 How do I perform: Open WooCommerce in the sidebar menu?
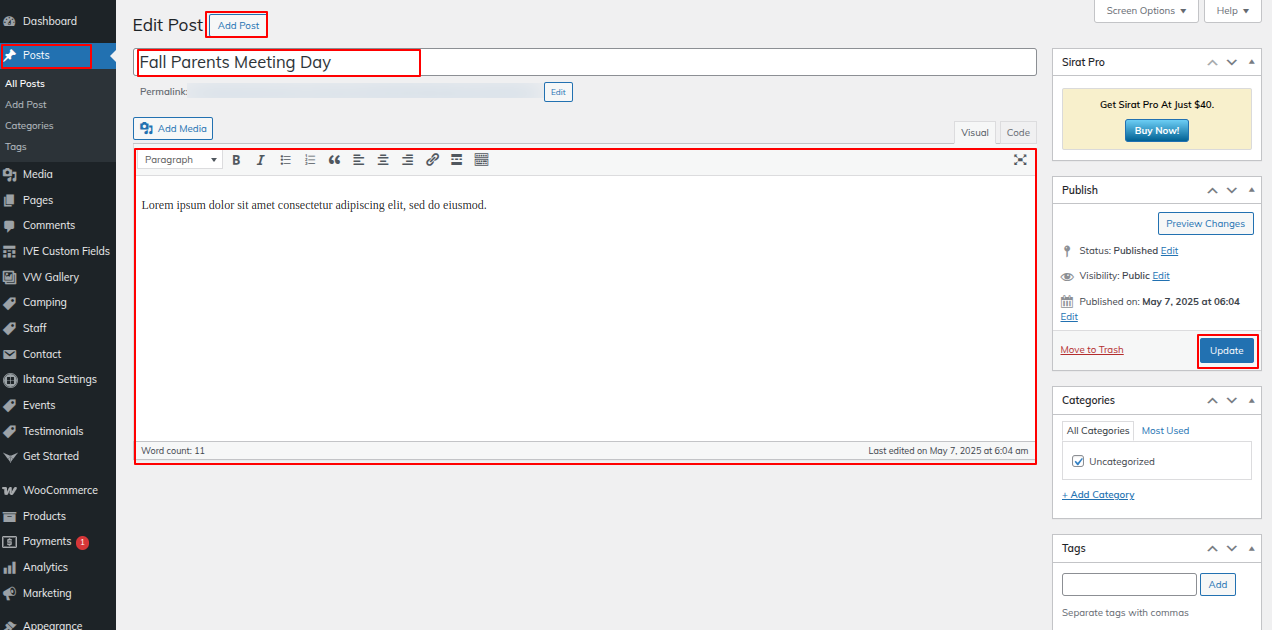tap(60, 491)
